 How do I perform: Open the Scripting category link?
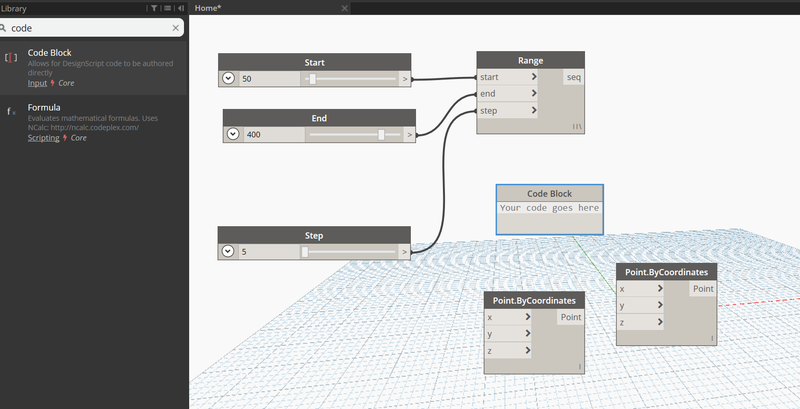[43, 138]
